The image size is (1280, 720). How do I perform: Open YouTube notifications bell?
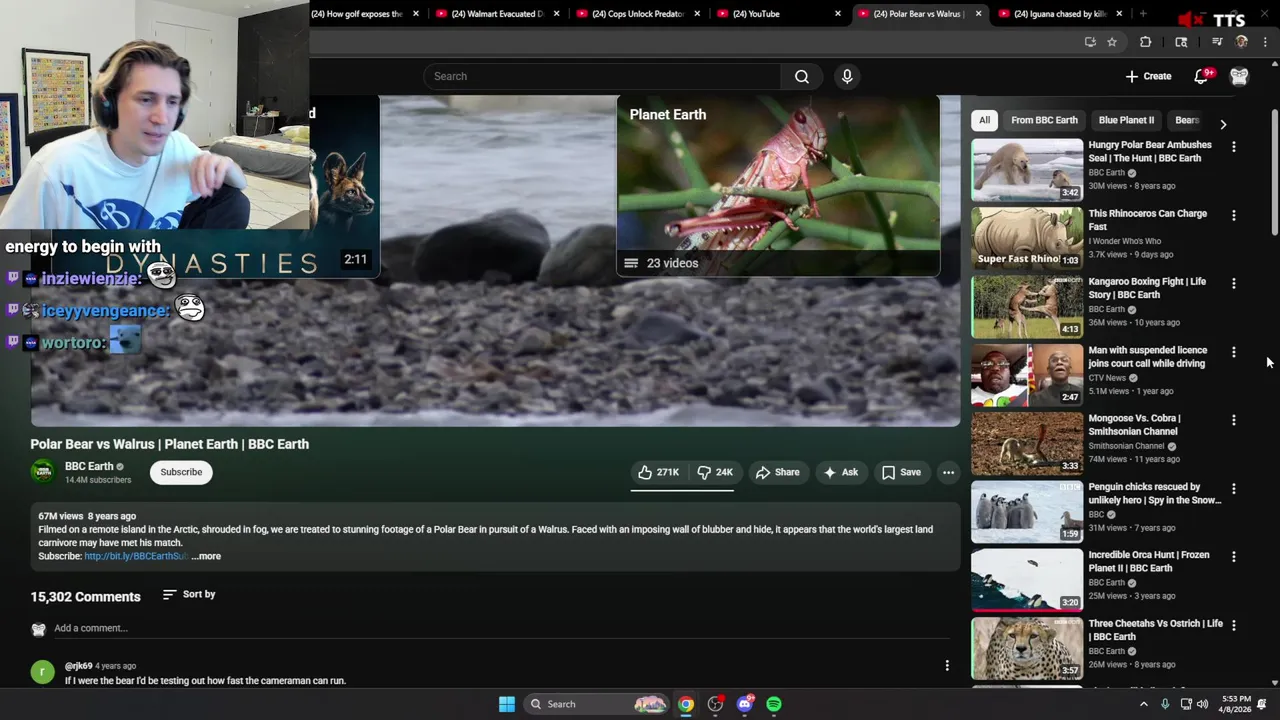[x=1202, y=76]
